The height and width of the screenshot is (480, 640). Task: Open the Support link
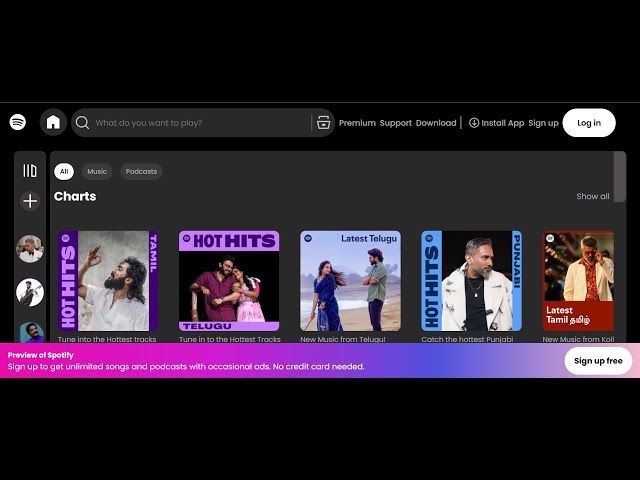point(396,123)
